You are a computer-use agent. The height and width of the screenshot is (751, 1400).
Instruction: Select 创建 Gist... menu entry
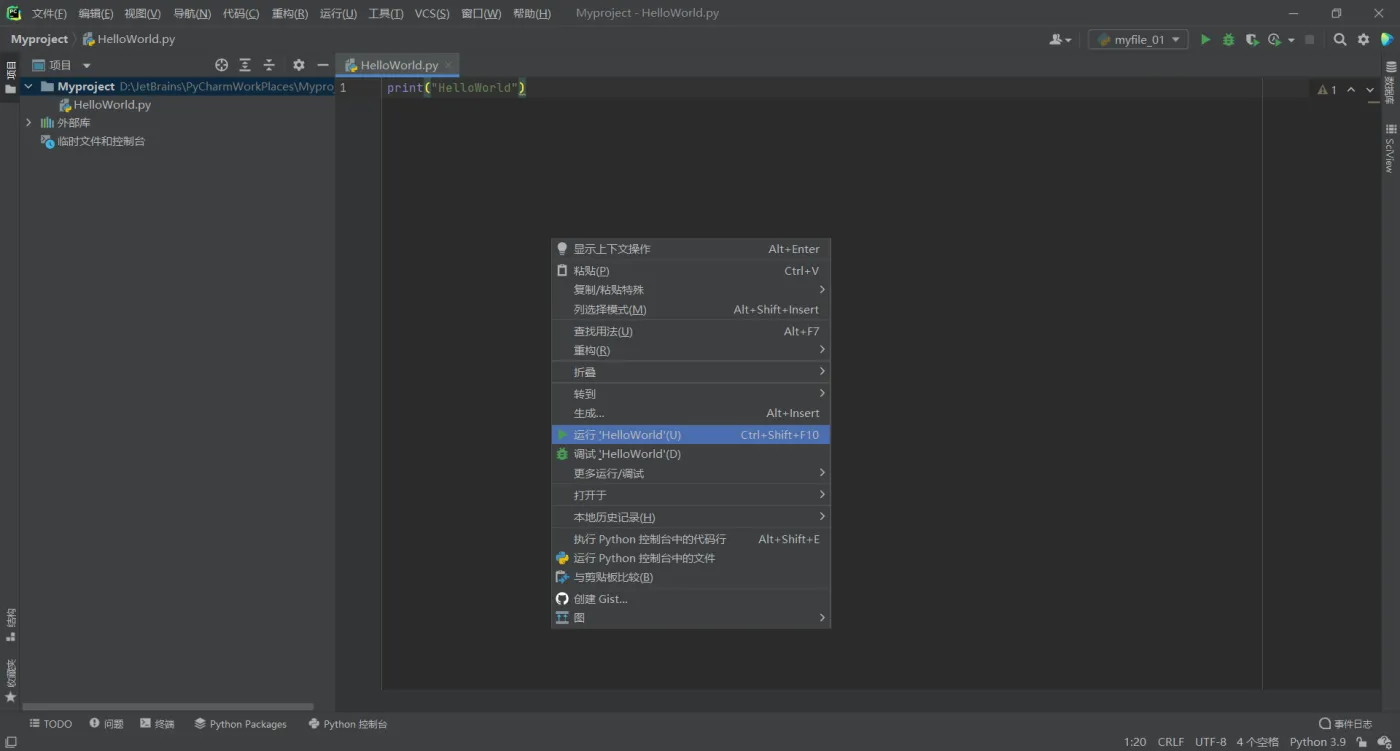[x=691, y=599]
